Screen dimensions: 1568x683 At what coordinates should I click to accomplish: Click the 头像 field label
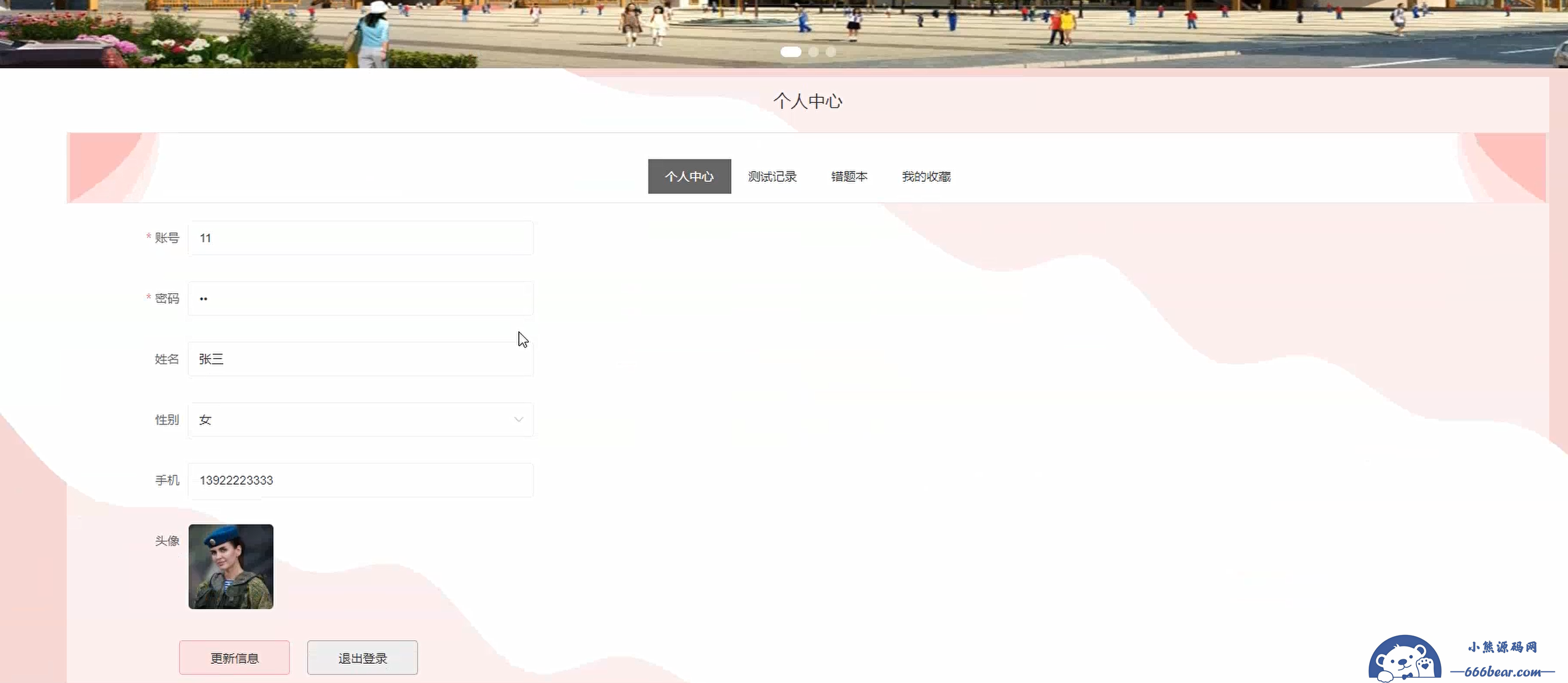pyautogui.click(x=167, y=540)
